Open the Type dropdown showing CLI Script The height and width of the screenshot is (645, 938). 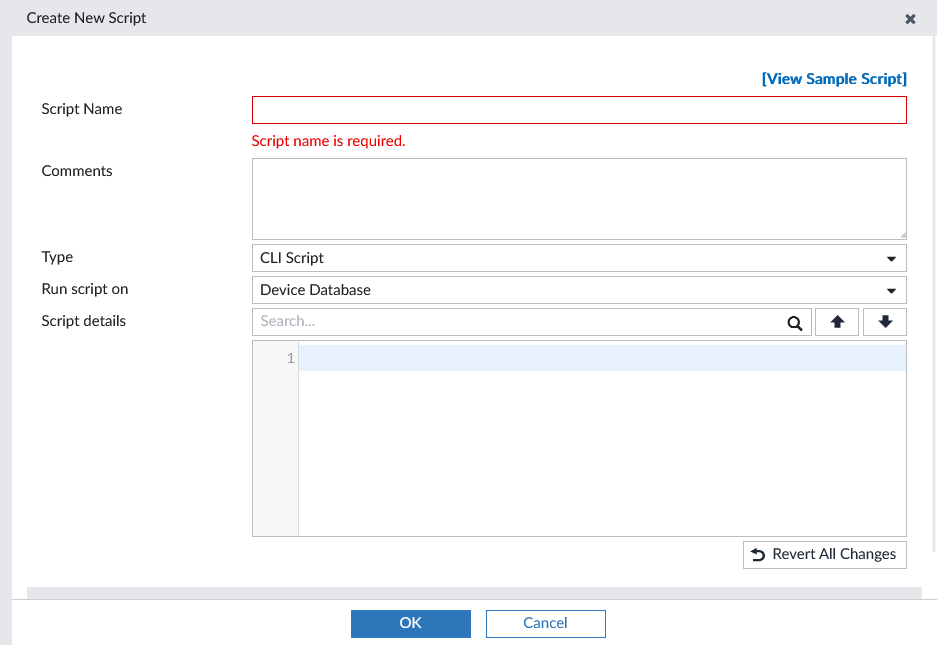pyautogui.click(x=579, y=258)
